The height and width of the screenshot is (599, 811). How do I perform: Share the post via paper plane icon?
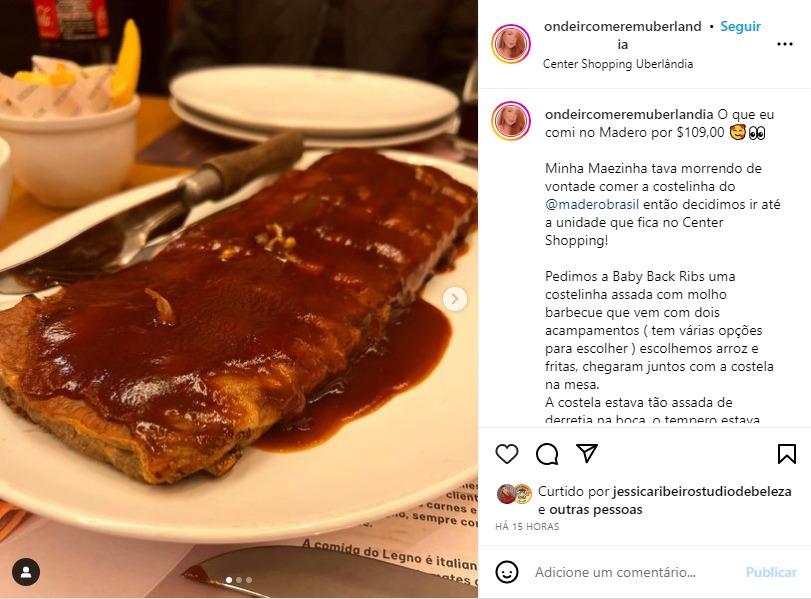click(x=587, y=453)
